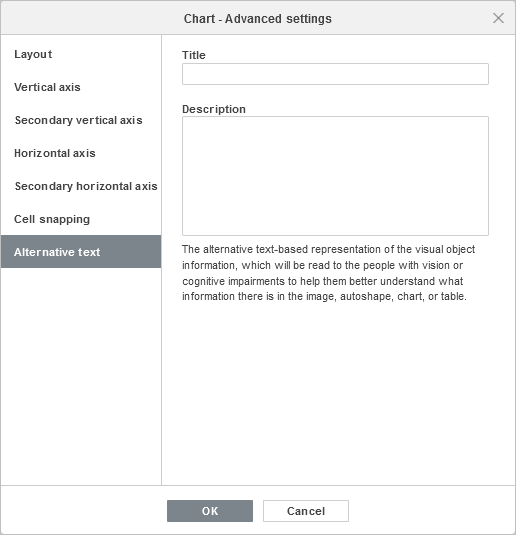Show the Cell snapping tab

pyautogui.click(x=81, y=219)
